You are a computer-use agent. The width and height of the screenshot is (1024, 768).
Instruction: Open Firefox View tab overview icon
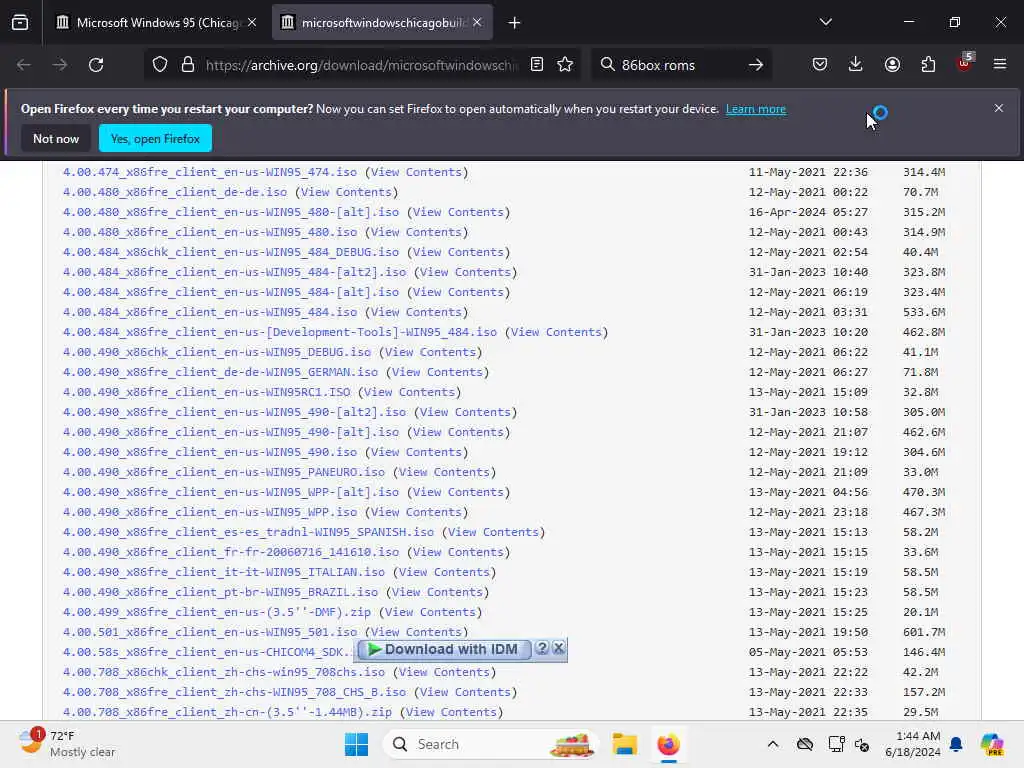[x=20, y=23]
